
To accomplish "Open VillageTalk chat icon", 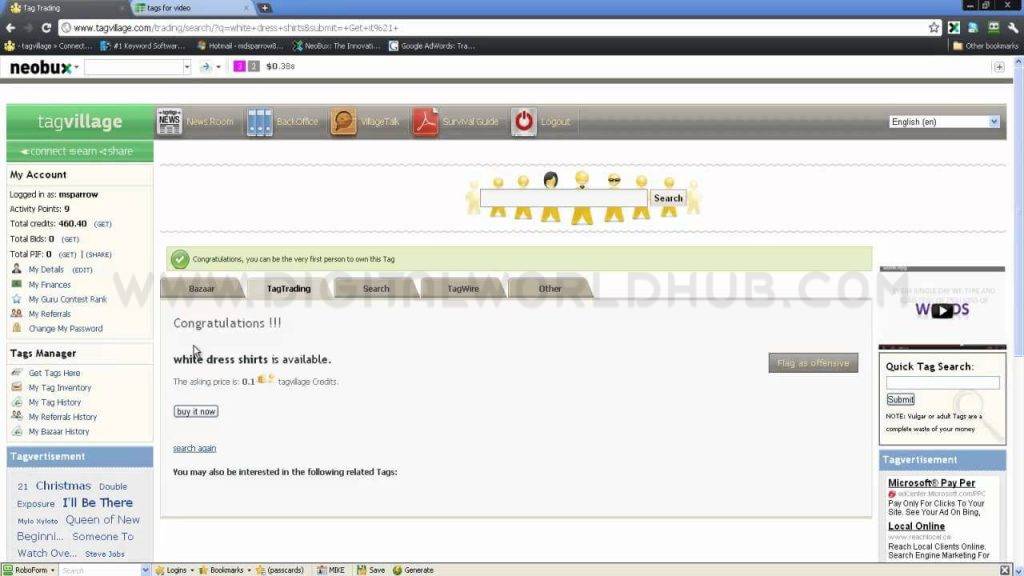I will [x=343, y=122].
